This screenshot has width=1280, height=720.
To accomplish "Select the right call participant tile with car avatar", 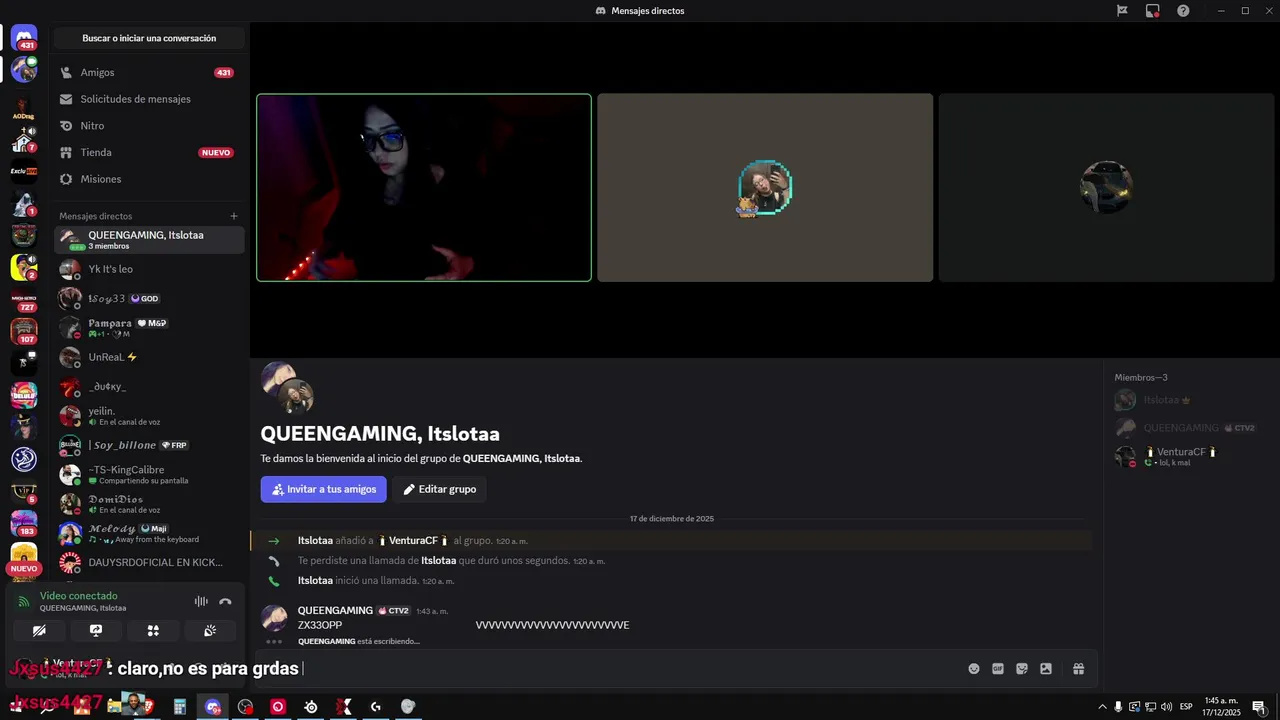I will [1107, 188].
